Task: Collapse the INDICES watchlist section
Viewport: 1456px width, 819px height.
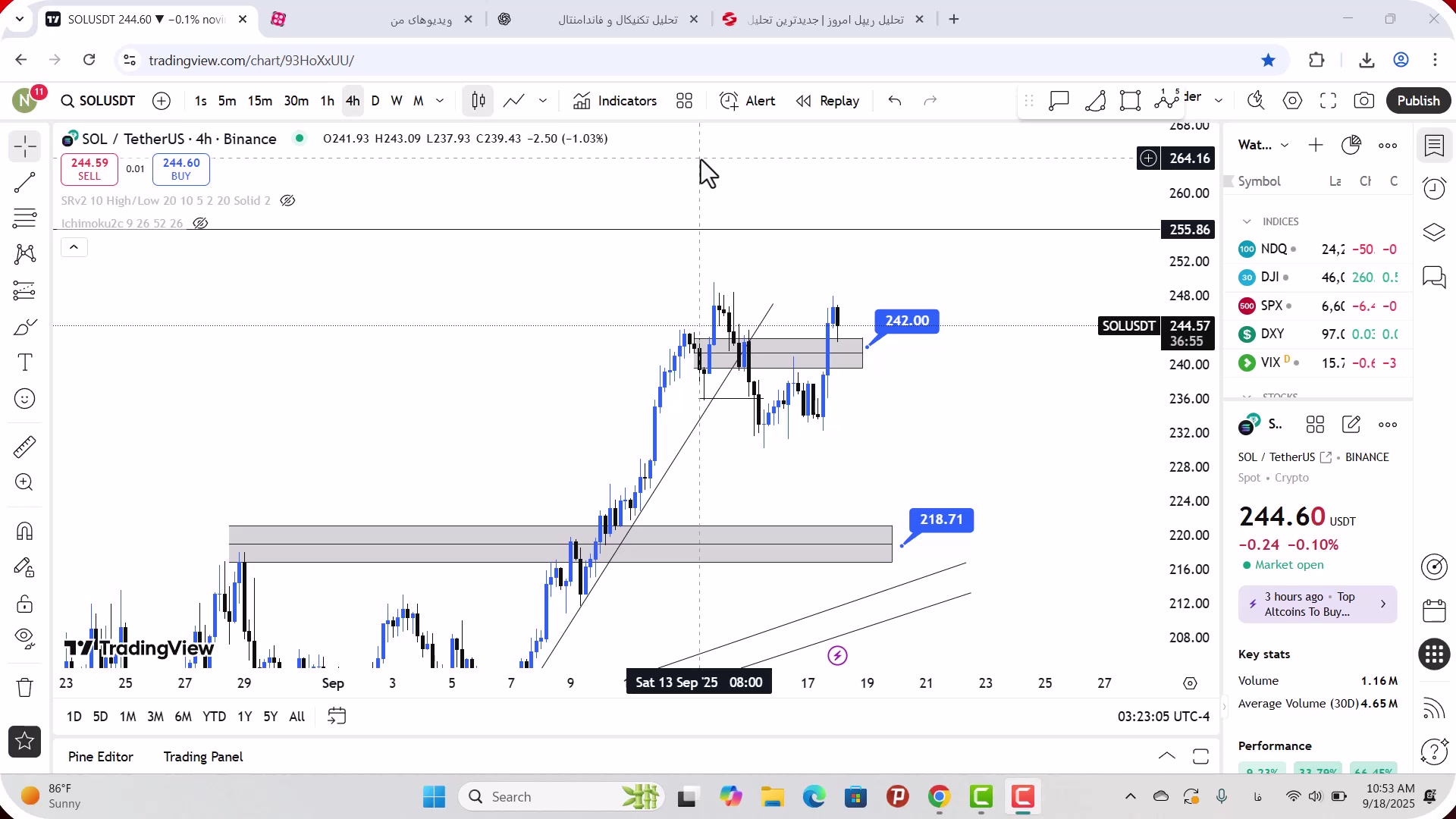Action: tap(1247, 221)
